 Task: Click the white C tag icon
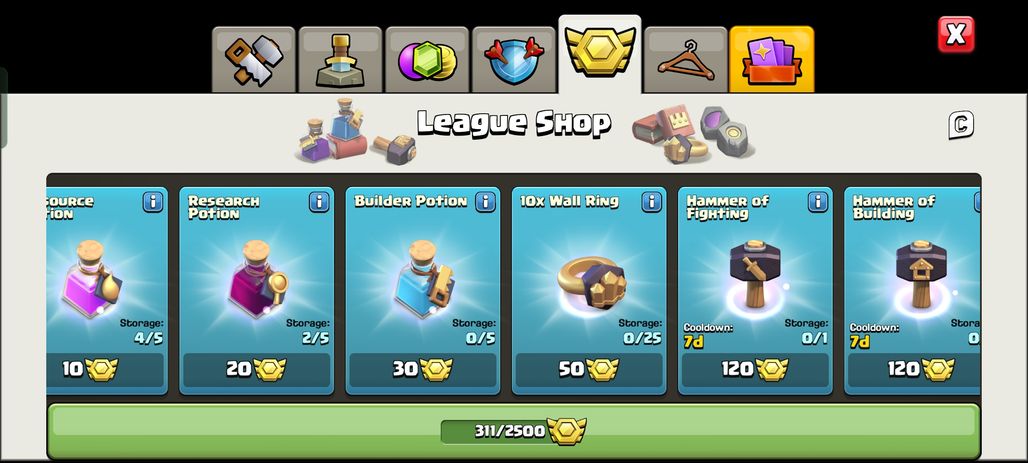point(961,125)
